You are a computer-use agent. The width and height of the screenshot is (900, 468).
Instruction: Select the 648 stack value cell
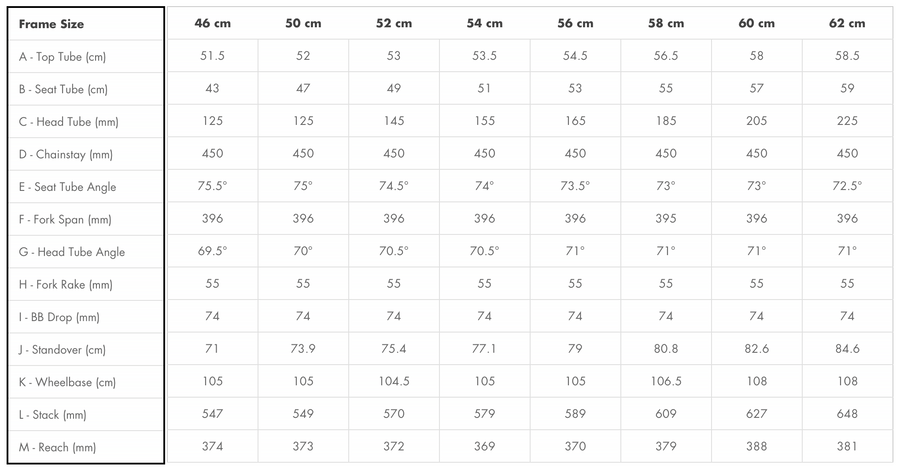(x=847, y=415)
